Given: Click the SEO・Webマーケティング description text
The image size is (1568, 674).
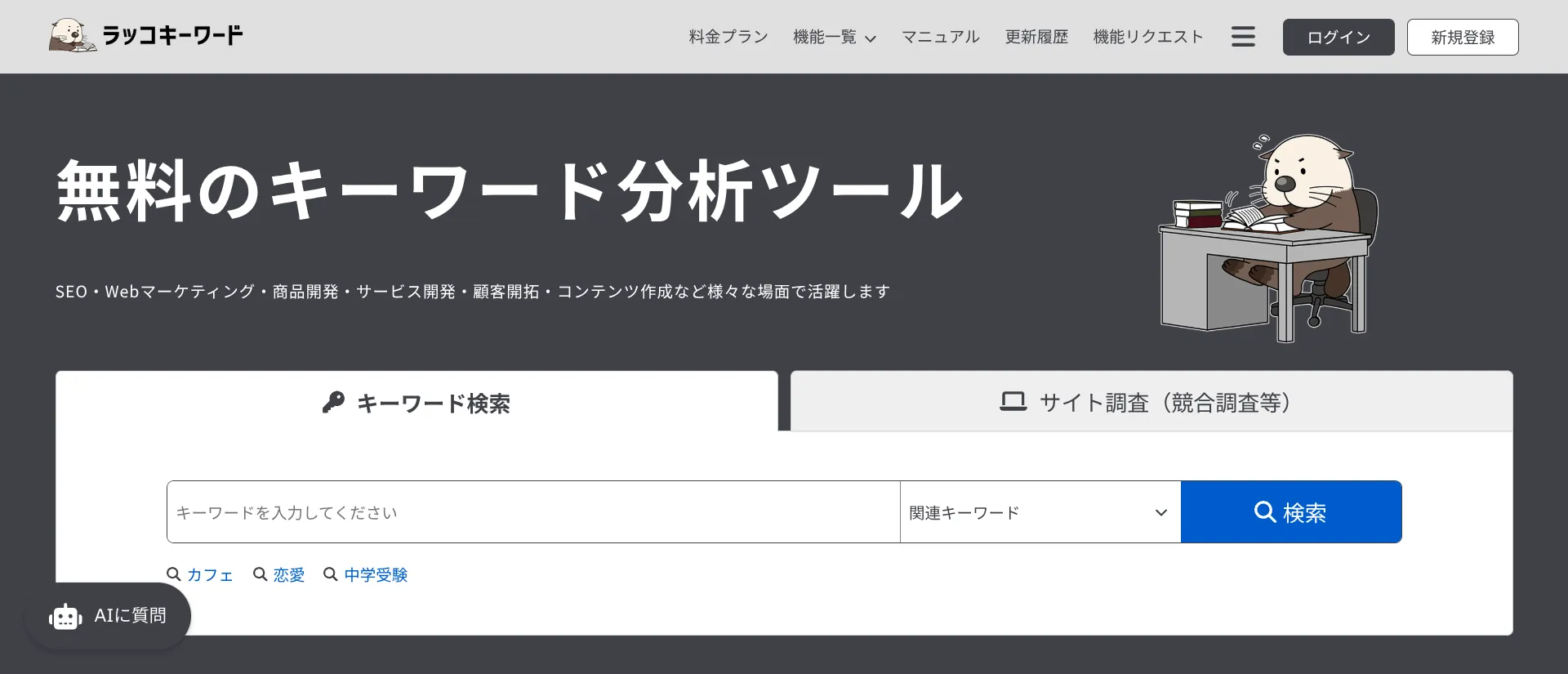Looking at the screenshot, I should click(x=473, y=292).
